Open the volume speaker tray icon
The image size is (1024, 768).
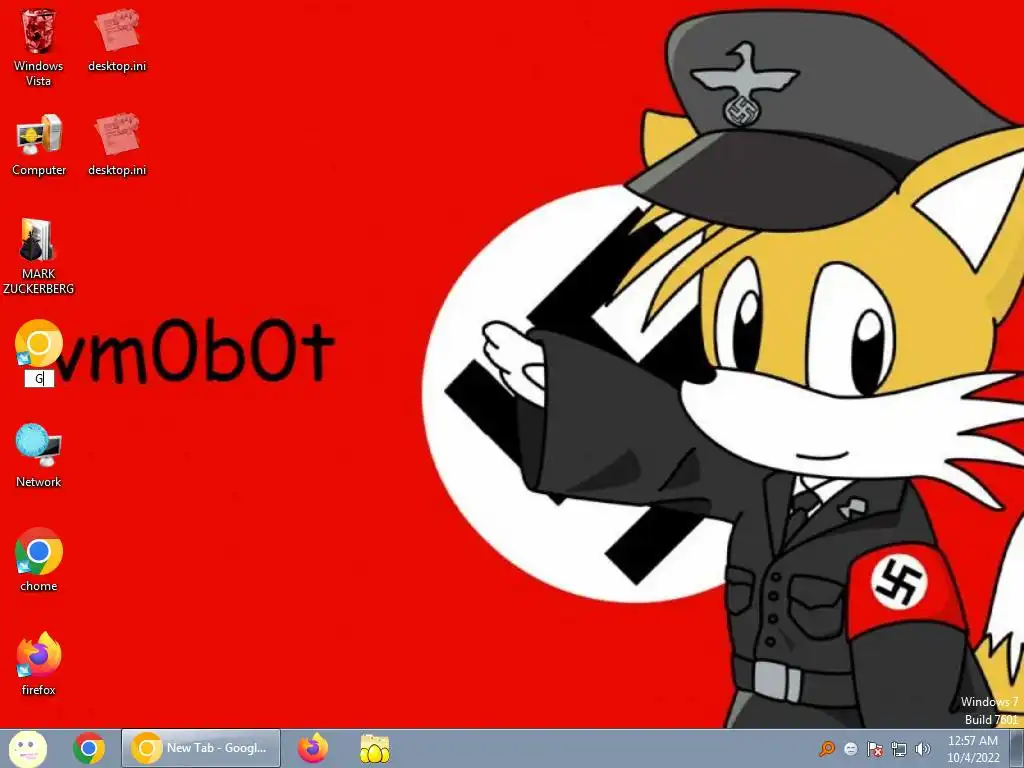pyautogui.click(x=922, y=749)
